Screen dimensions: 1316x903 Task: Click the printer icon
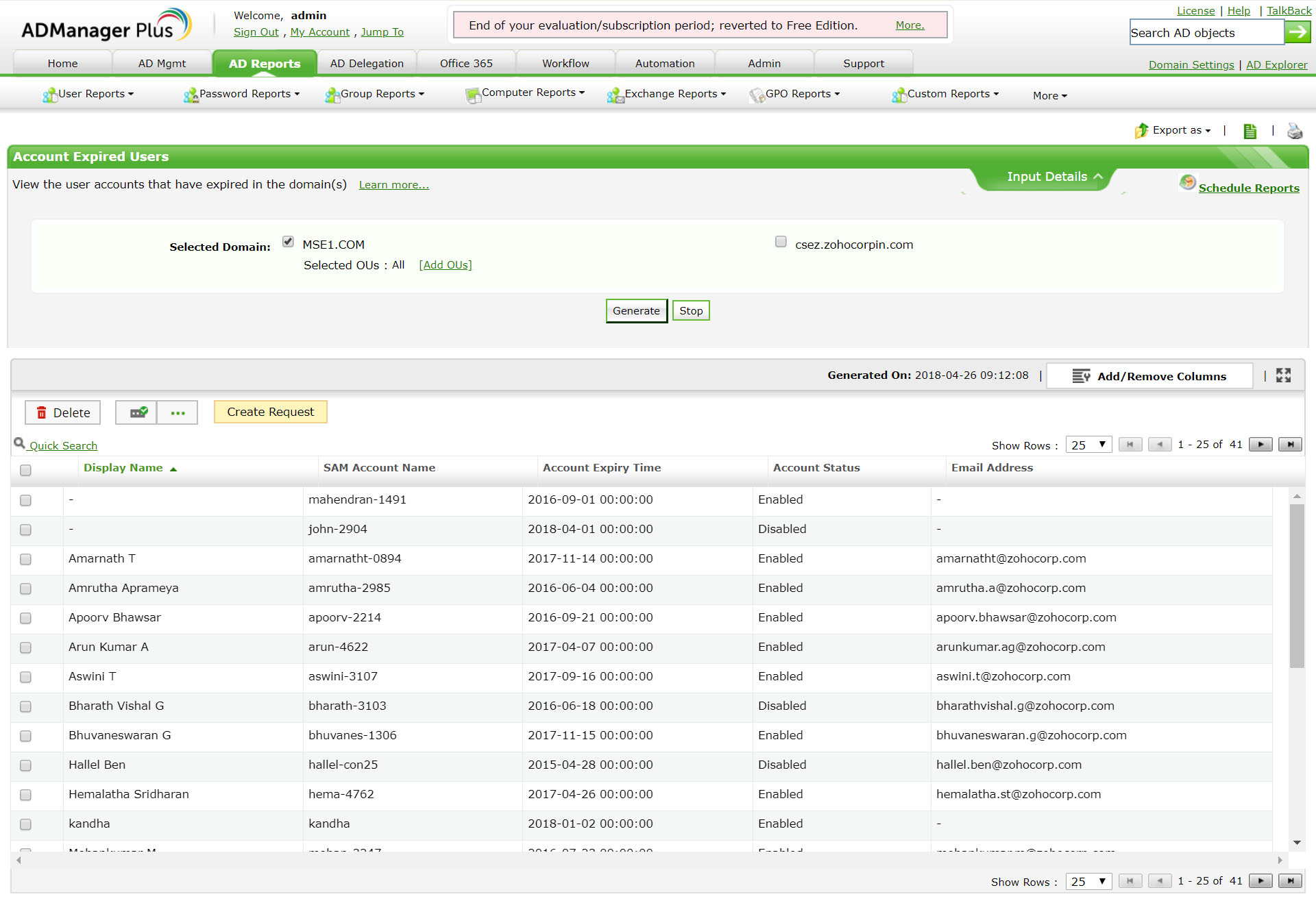point(1294,131)
